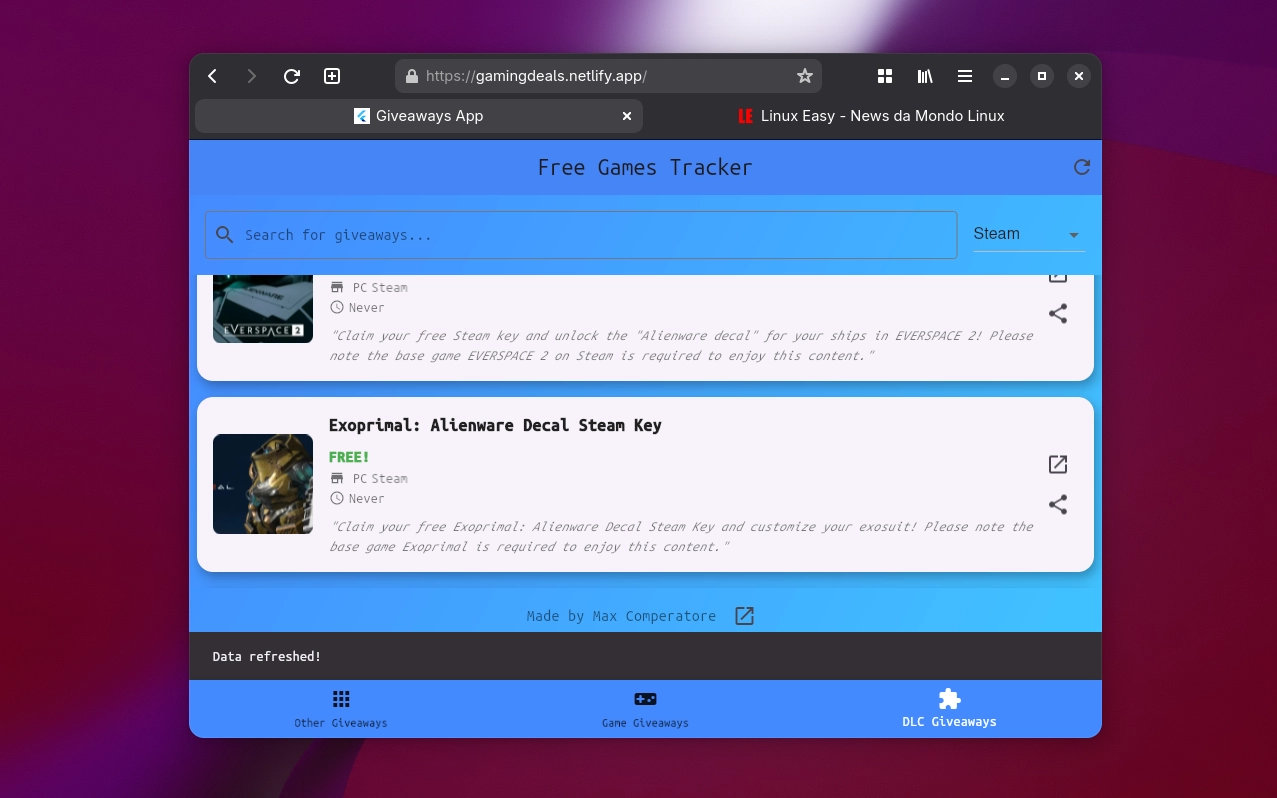Open the browser library icon
Screen dimensions: 1277x798
click(x=925, y=76)
